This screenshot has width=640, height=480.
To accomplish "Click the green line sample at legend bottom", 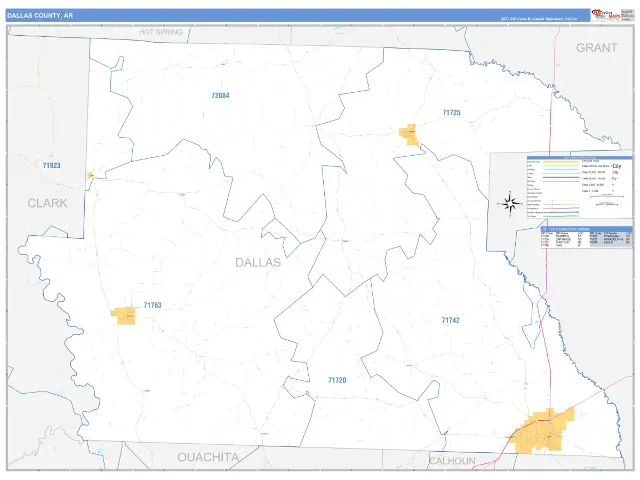I will [560, 215].
